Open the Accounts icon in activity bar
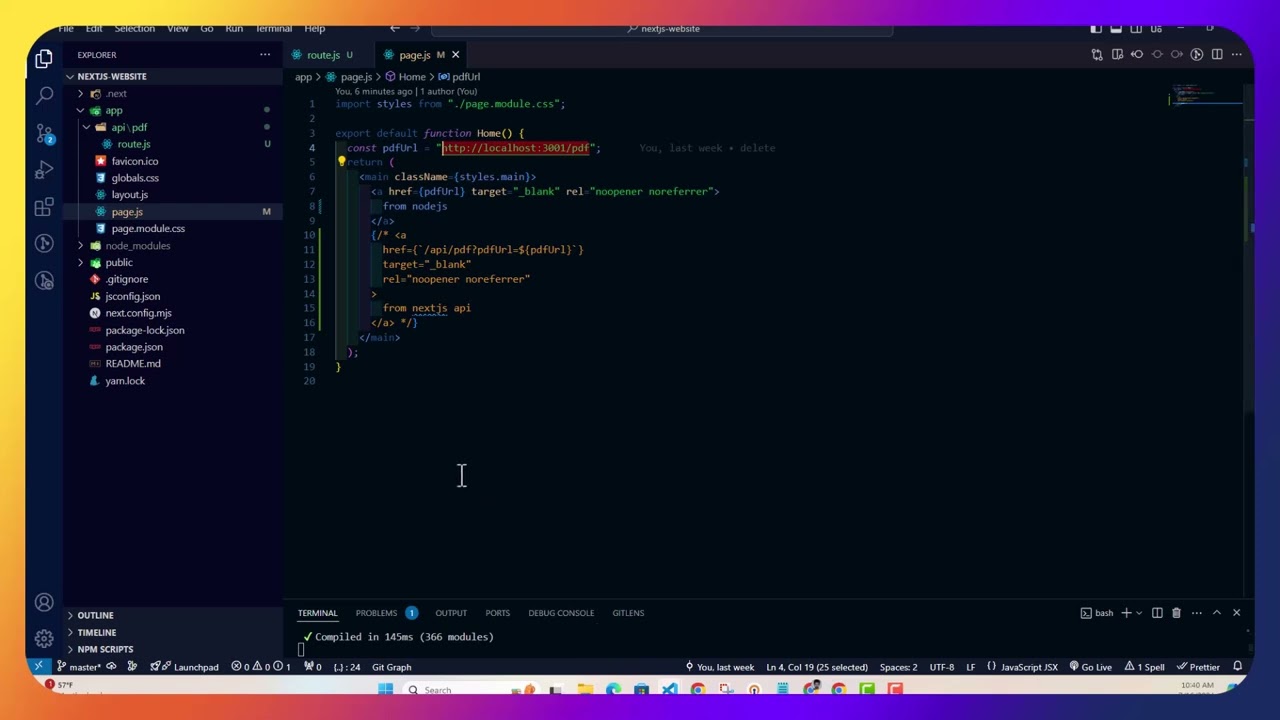This screenshot has width=1280, height=720. tap(44, 602)
